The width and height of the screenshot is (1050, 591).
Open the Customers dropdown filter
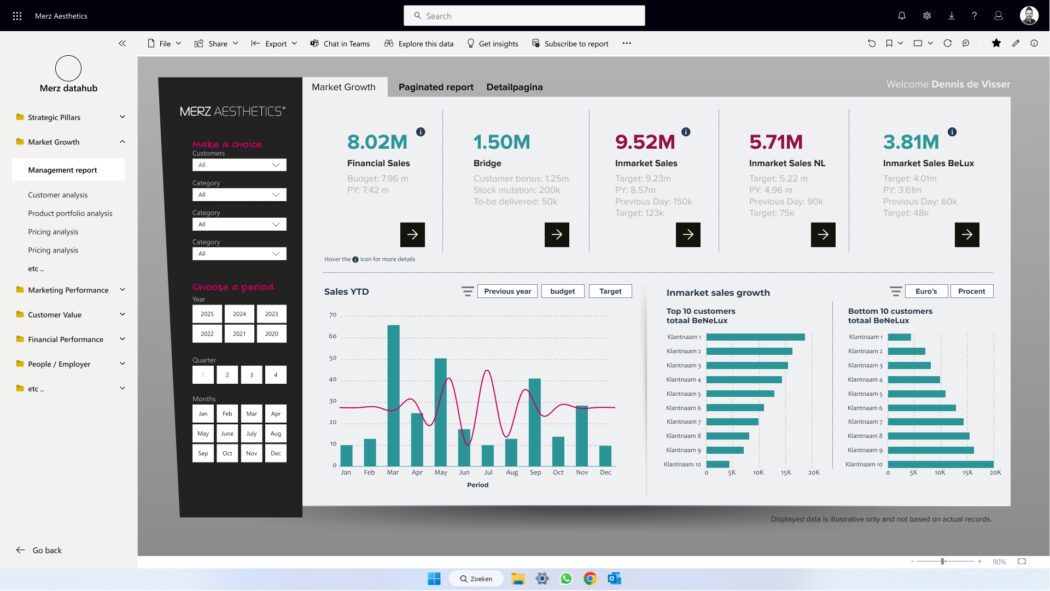239,165
